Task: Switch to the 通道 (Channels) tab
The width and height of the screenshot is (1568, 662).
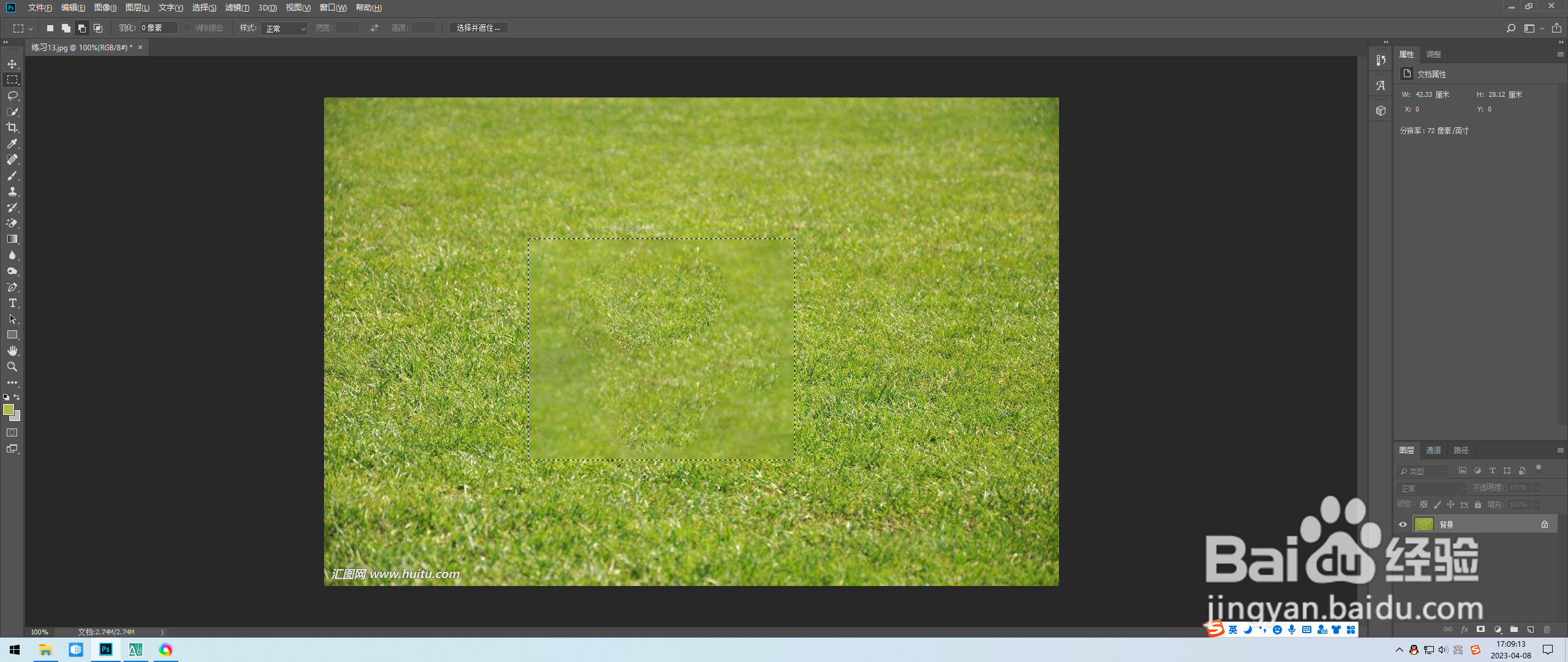Action: tap(1433, 451)
